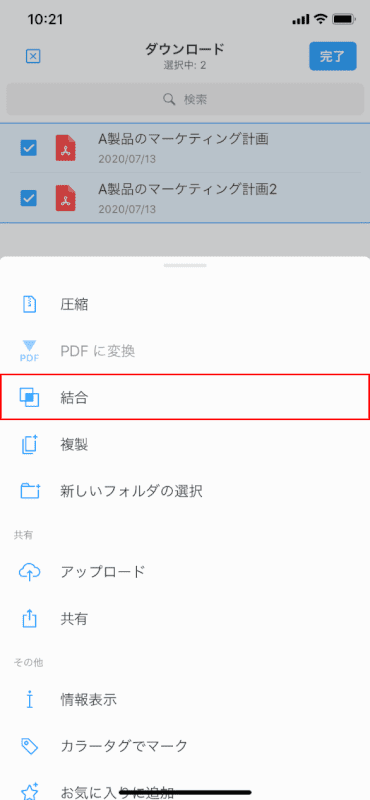Viewport: 370px width, 800px height.
Task: Tap the color tag icon
Action: point(30,746)
